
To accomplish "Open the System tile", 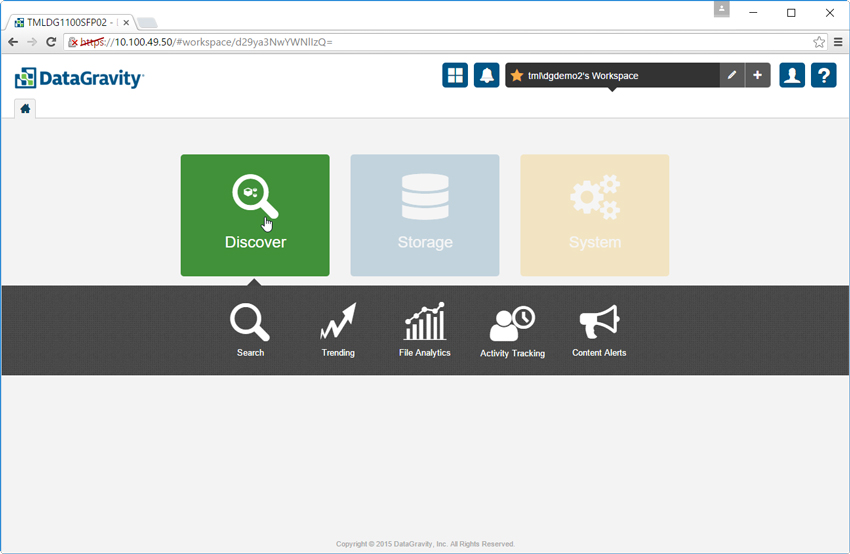I will (x=595, y=215).
